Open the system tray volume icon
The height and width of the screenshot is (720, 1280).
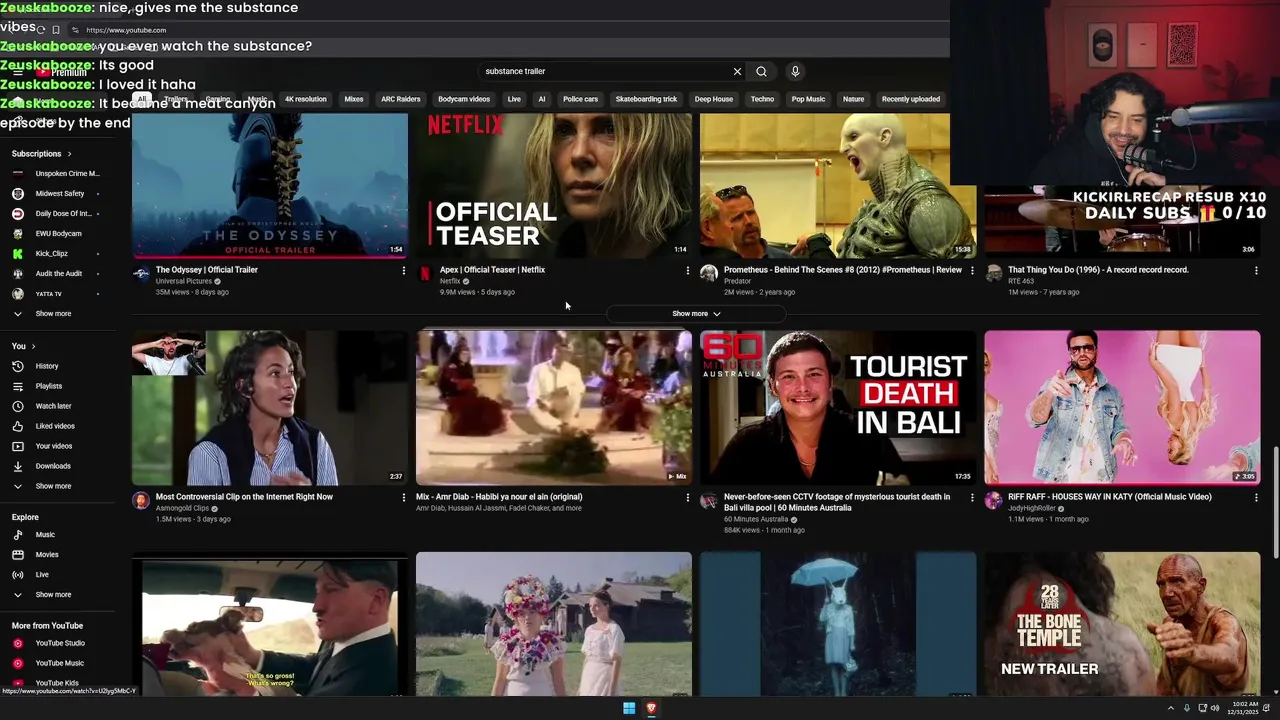pyautogui.click(x=1215, y=708)
